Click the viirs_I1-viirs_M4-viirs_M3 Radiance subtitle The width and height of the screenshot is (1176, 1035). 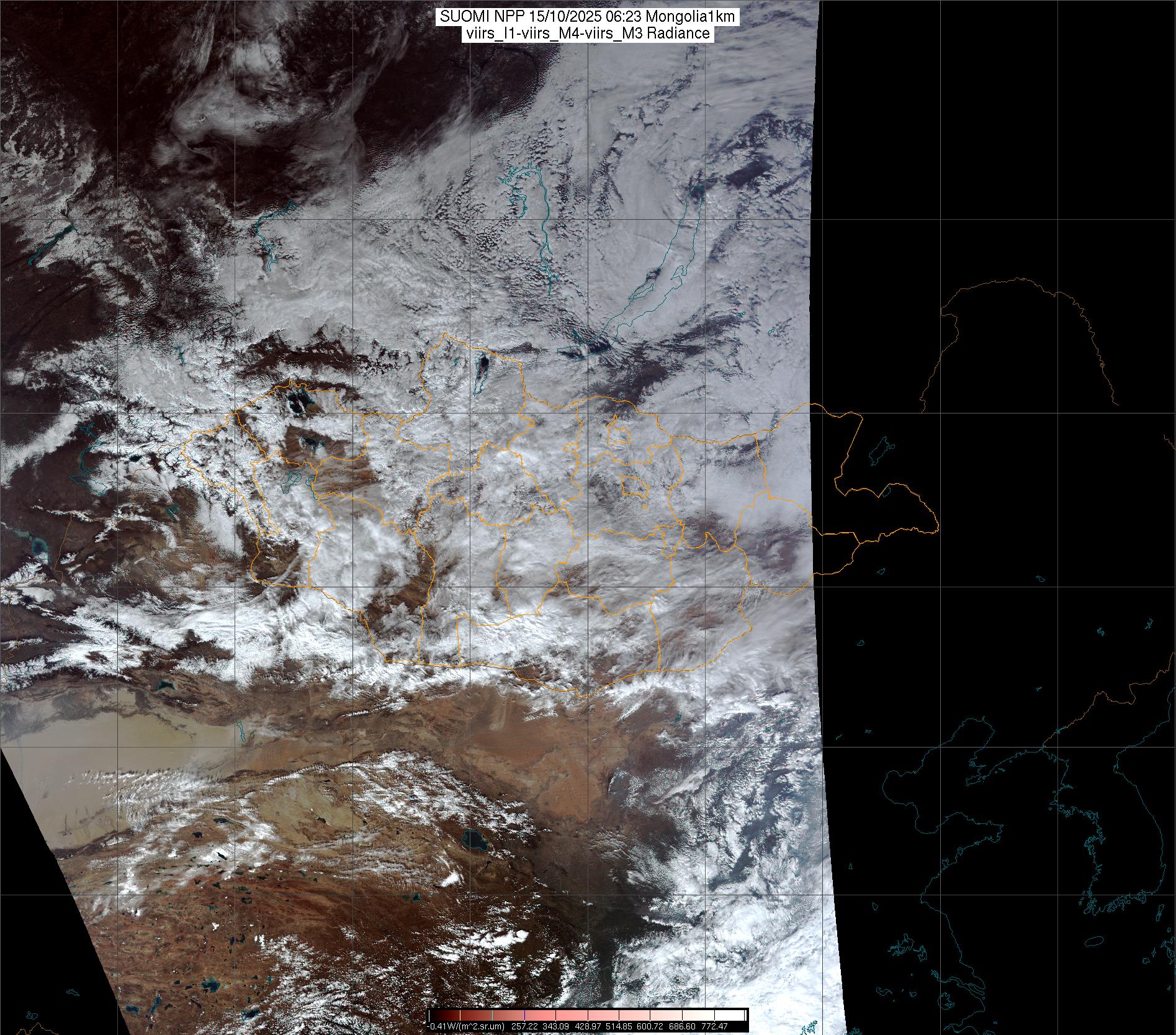click(587, 34)
